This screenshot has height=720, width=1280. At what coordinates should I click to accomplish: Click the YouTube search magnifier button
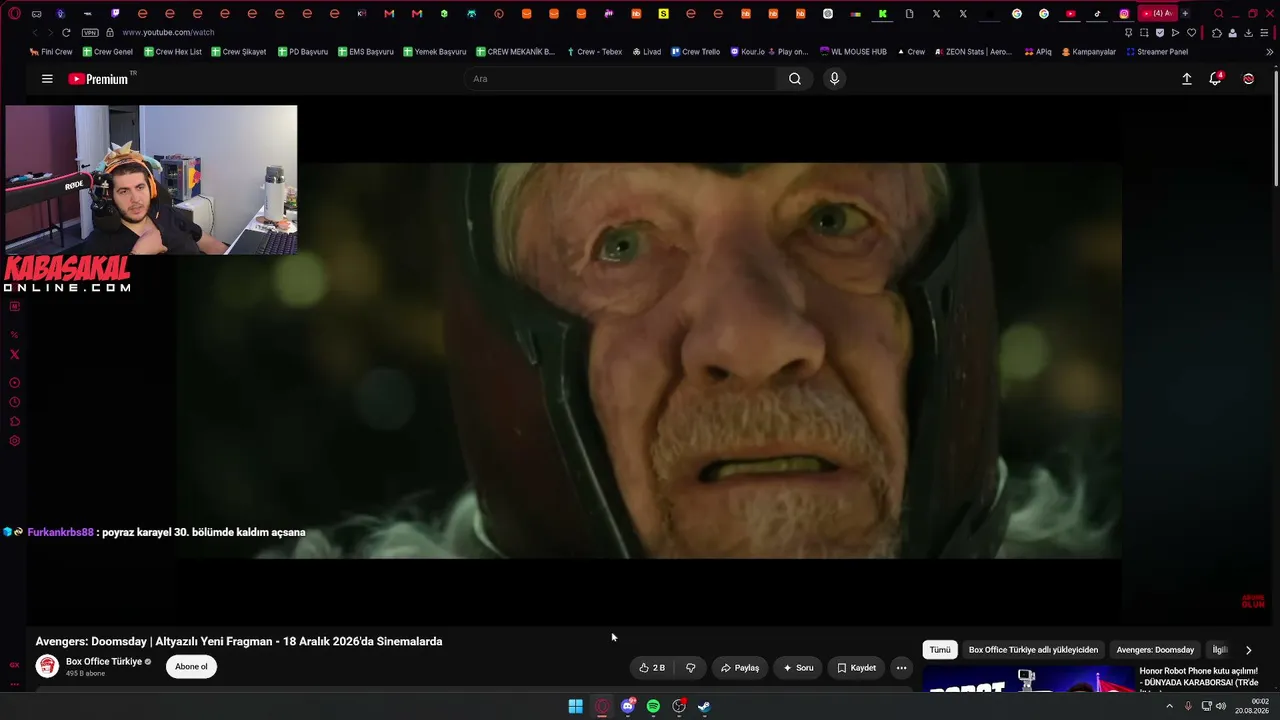(795, 79)
